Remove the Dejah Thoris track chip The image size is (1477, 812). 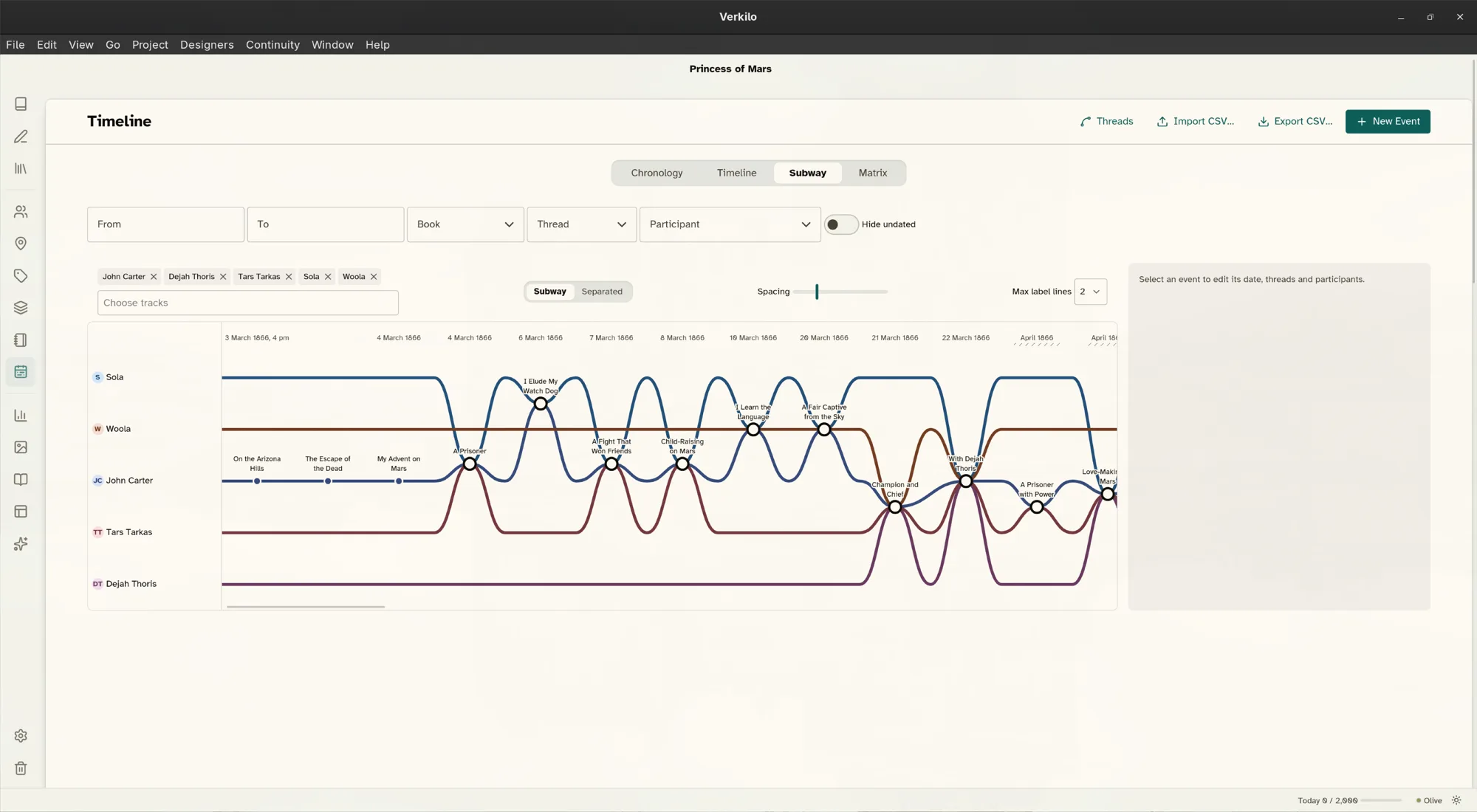(x=223, y=277)
